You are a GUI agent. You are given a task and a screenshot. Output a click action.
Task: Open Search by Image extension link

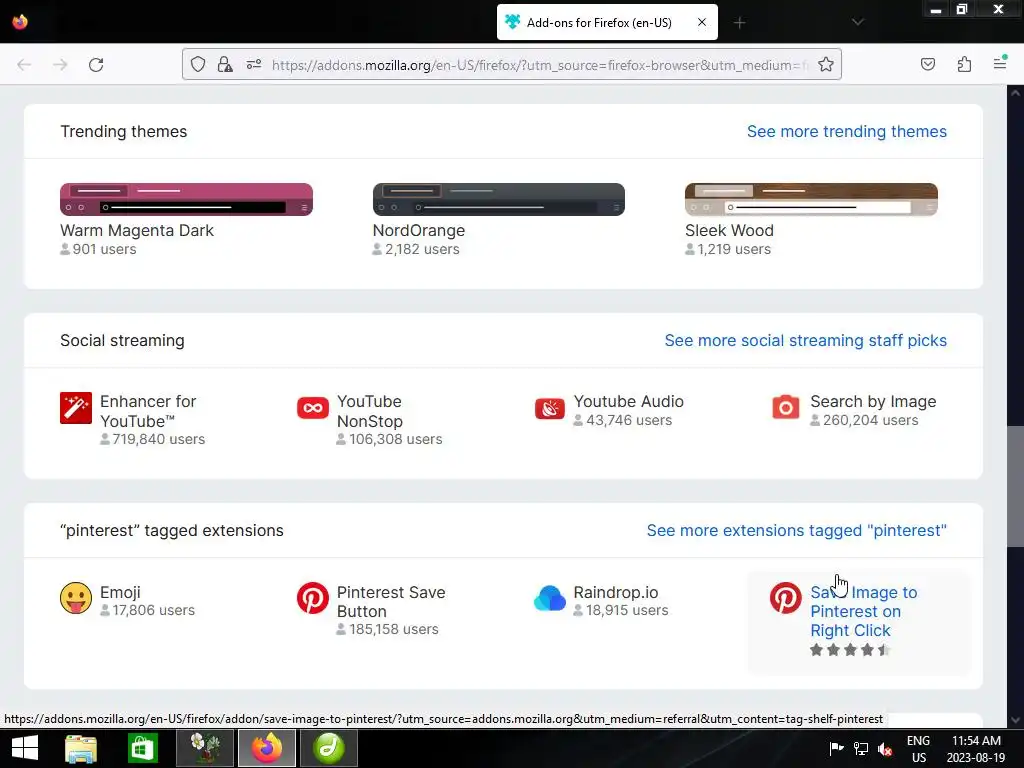[873, 402]
